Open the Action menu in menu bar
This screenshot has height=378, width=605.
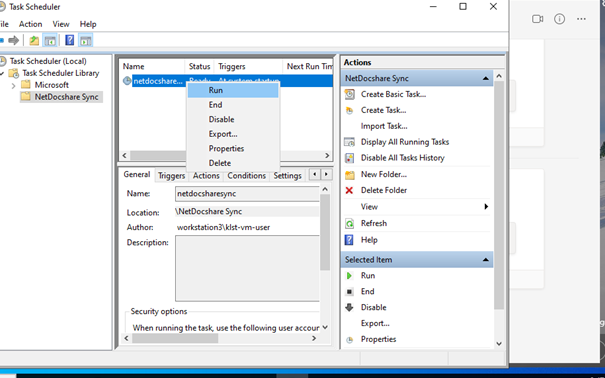[x=30, y=24]
